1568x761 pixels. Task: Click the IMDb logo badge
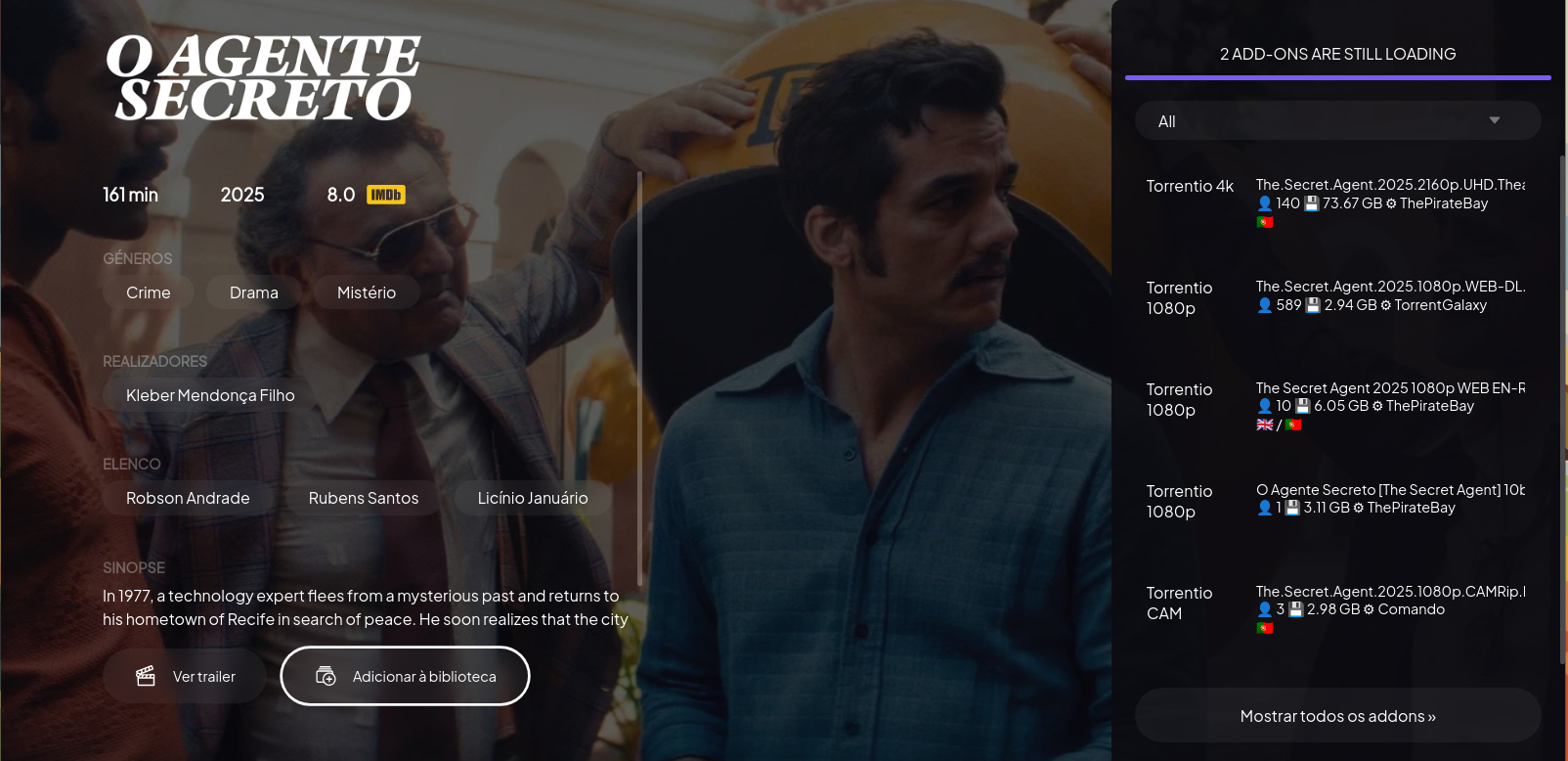coord(385,195)
